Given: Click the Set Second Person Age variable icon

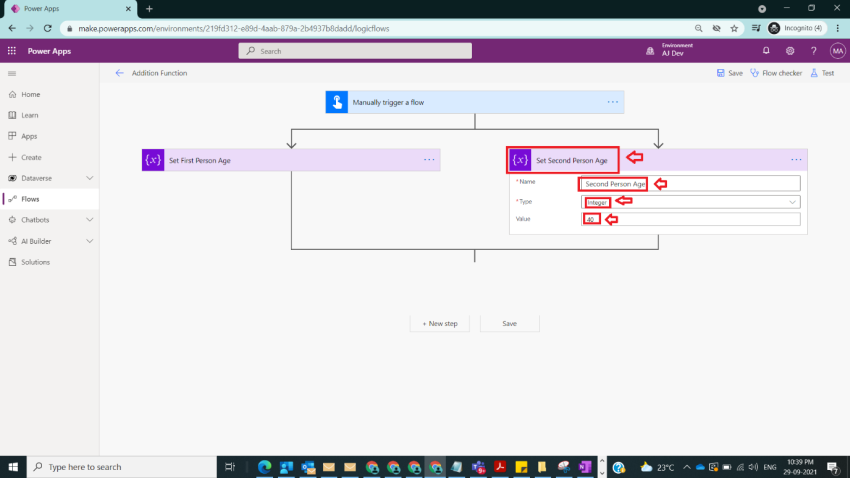Looking at the screenshot, I should point(520,160).
